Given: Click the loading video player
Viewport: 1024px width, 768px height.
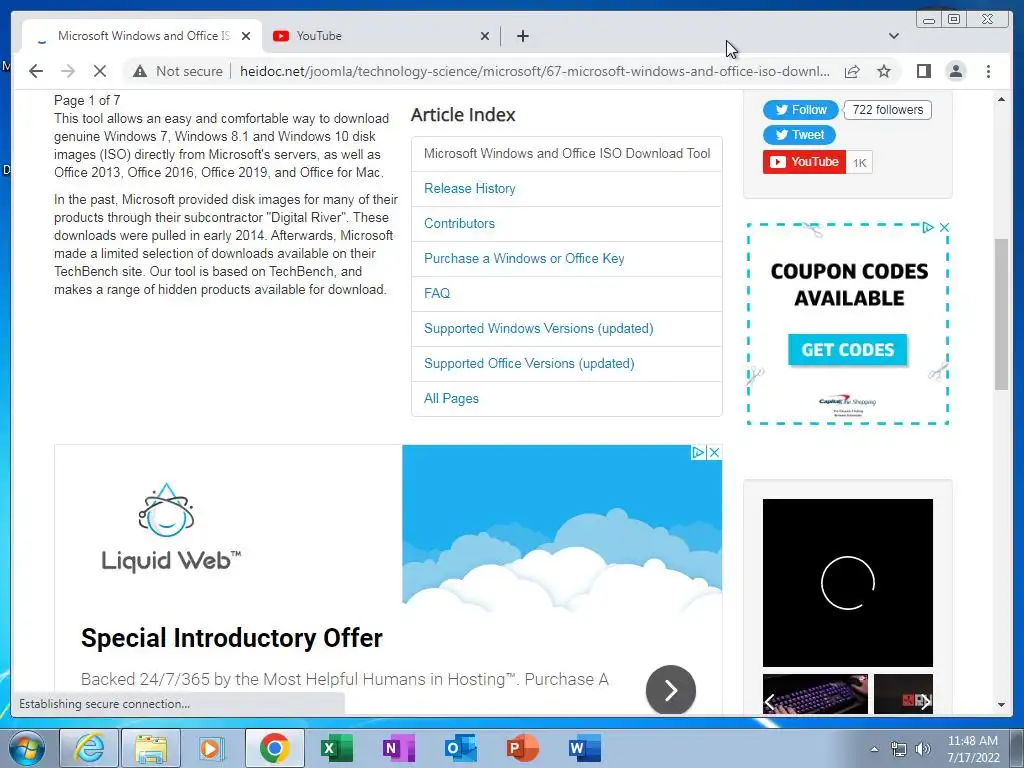Looking at the screenshot, I should [848, 583].
